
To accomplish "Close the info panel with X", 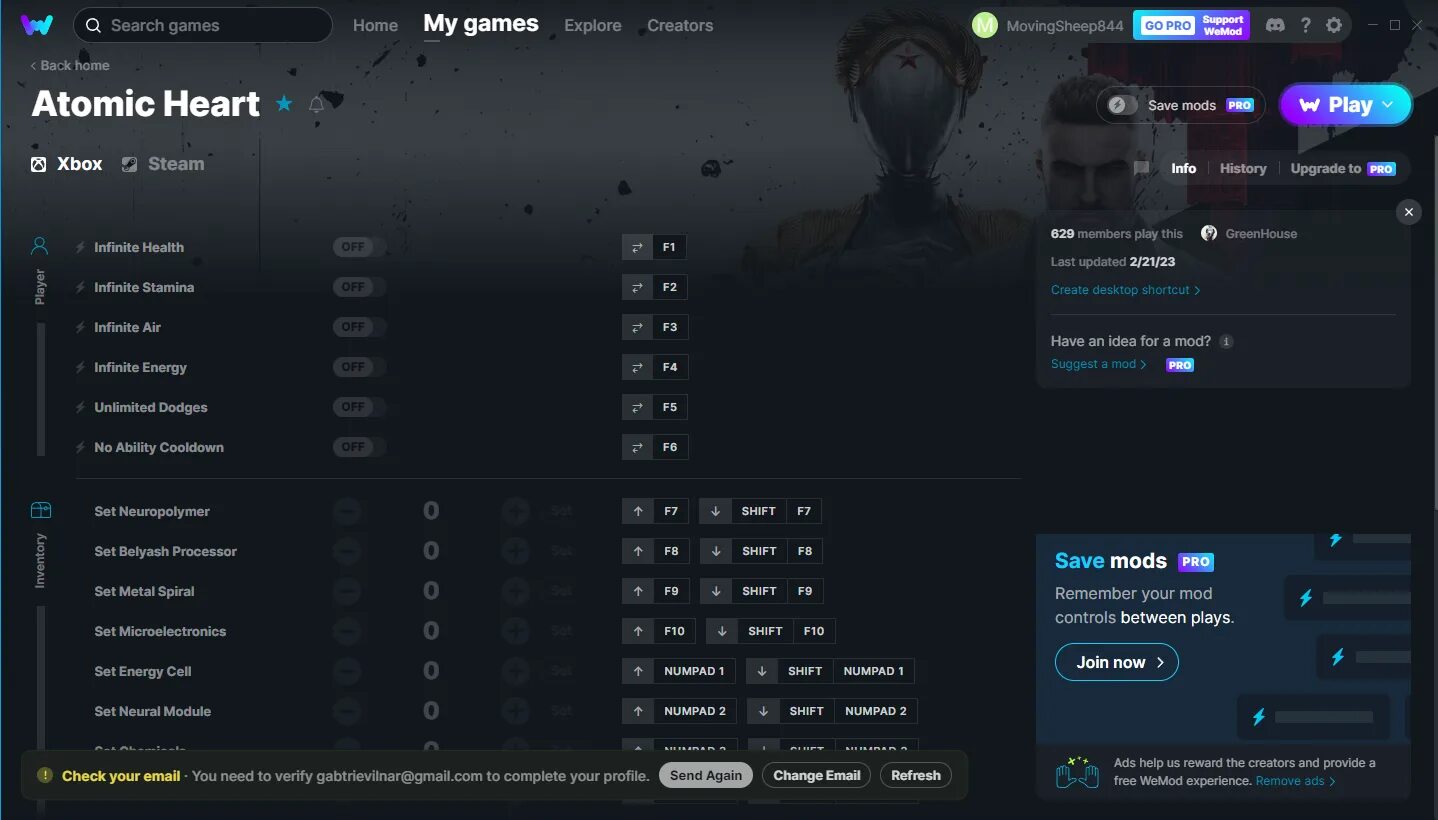I will [1408, 212].
